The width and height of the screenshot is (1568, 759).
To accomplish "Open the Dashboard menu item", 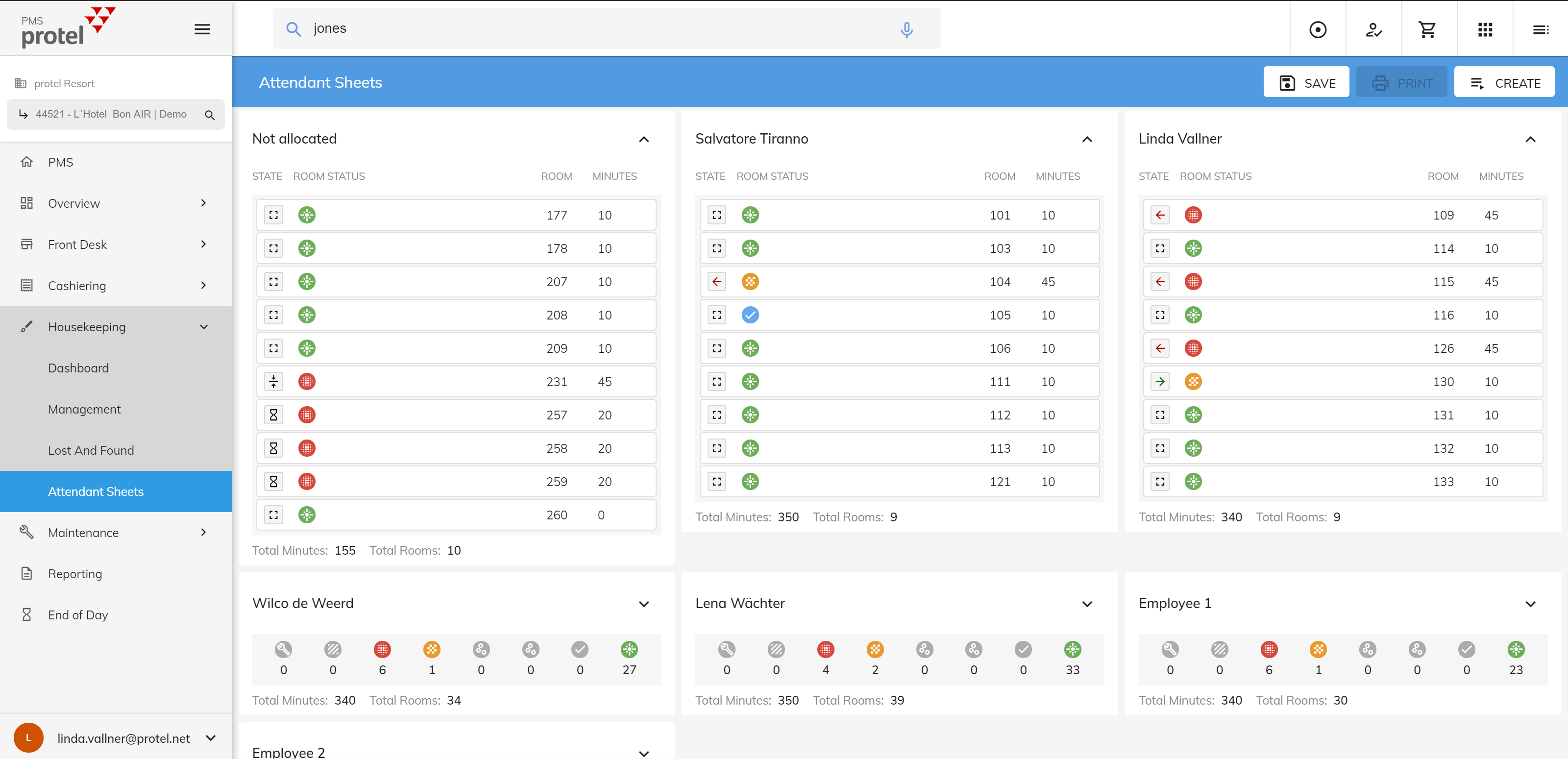I will [x=78, y=367].
